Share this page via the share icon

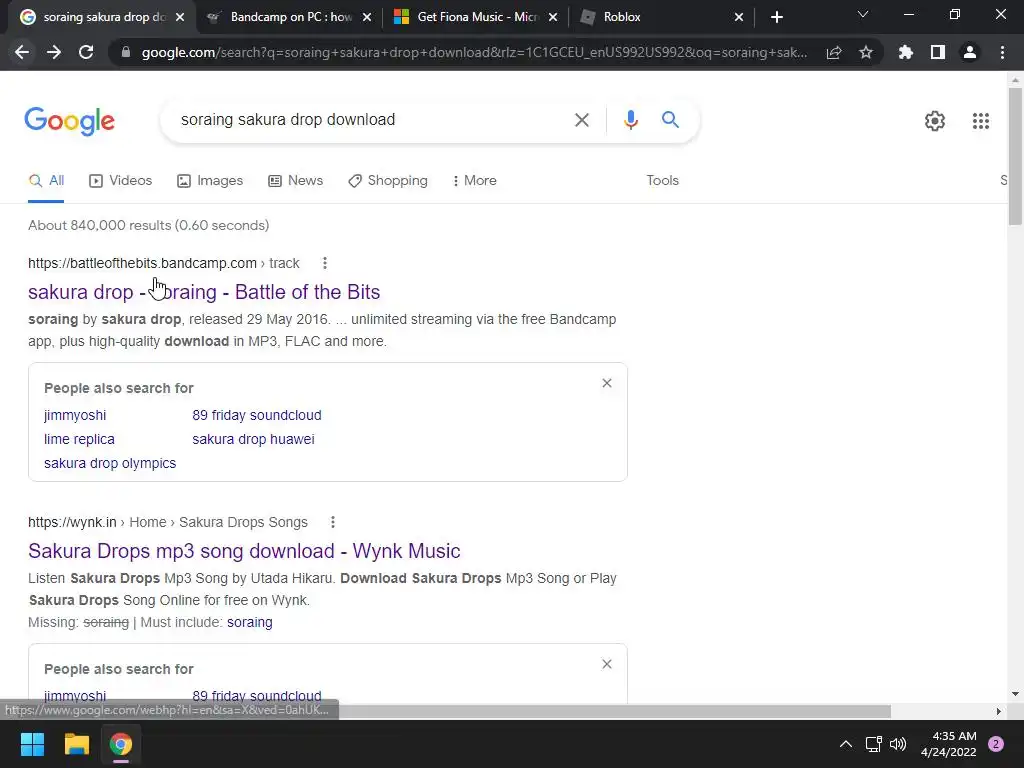(834, 52)
